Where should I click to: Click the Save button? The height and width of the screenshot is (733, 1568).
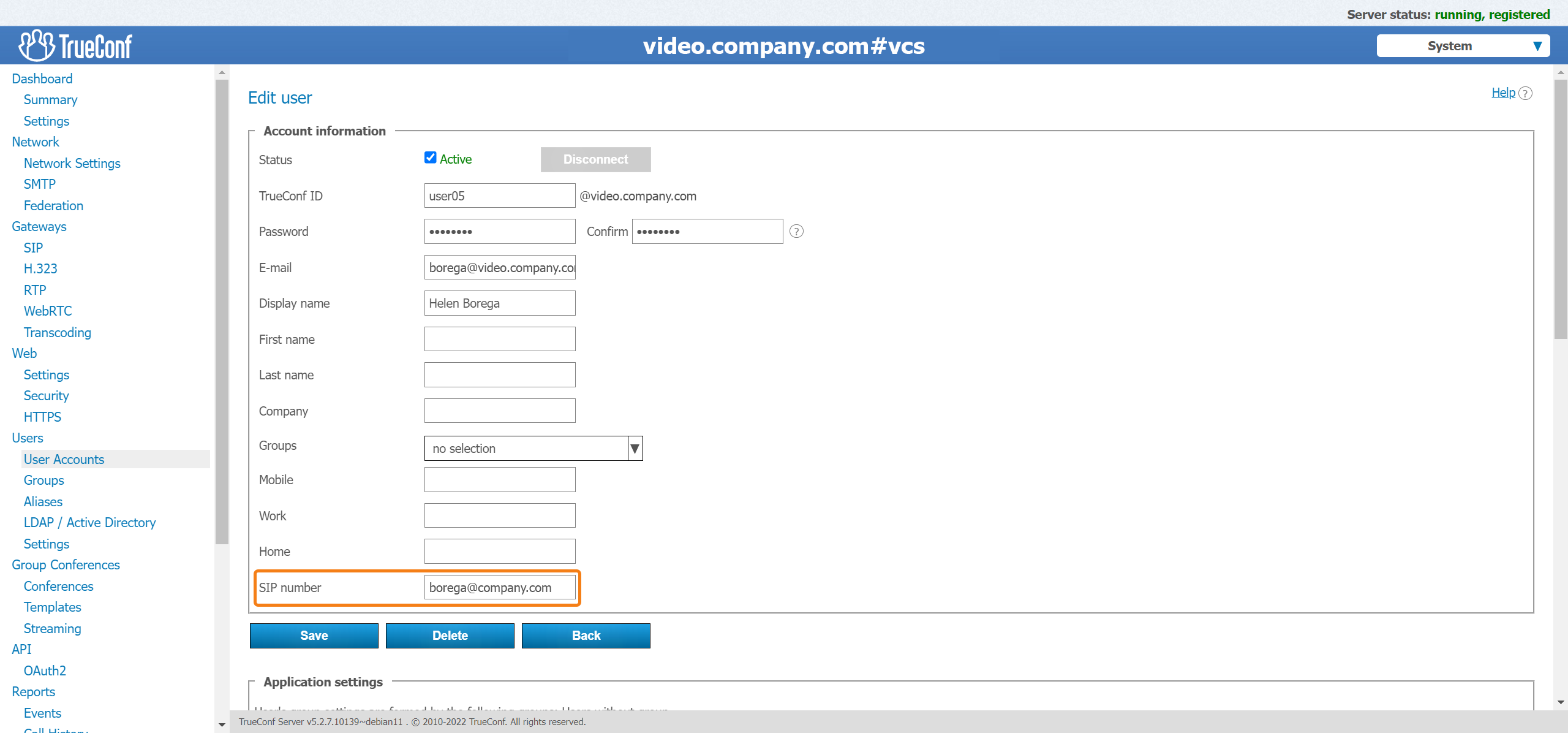[314, 635]
